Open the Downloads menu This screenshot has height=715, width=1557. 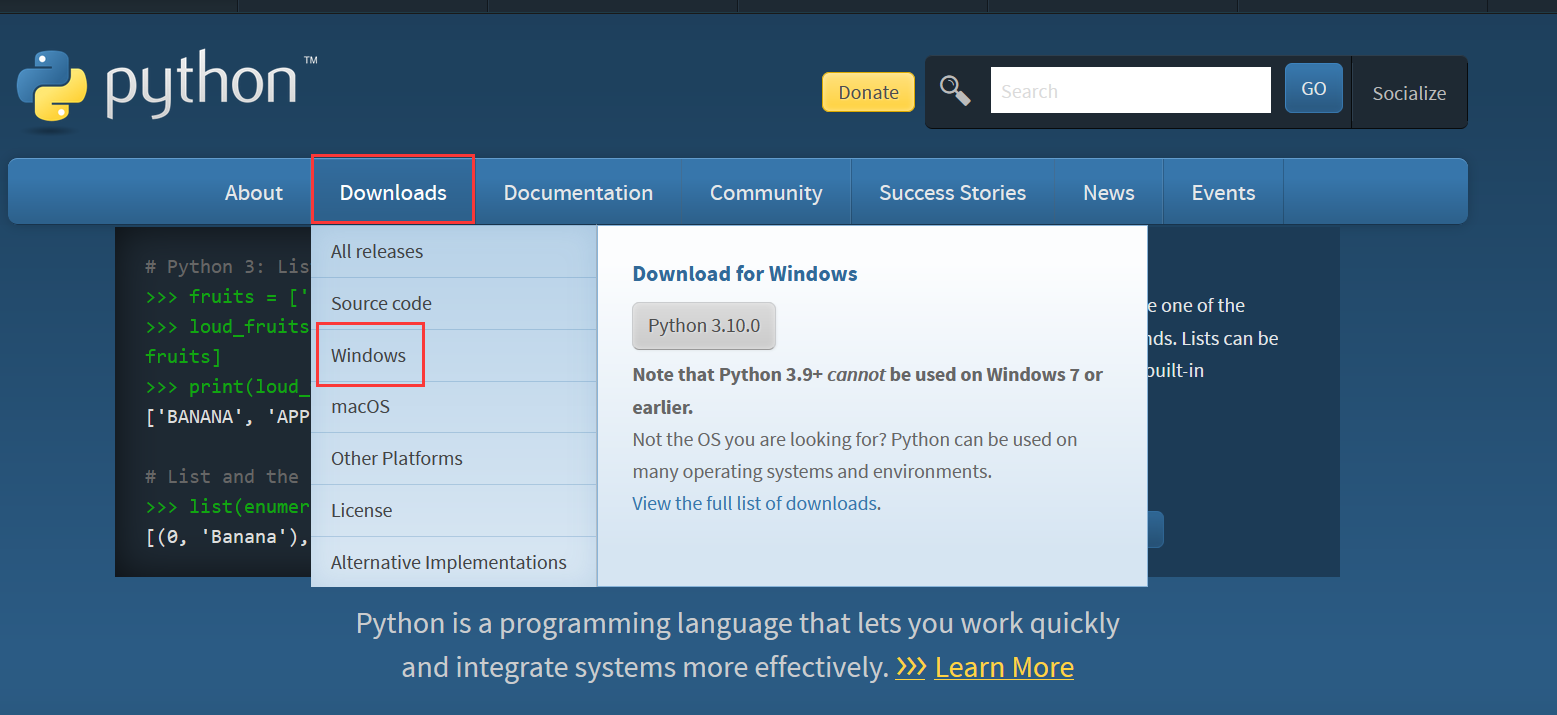[x=393, y=192]
